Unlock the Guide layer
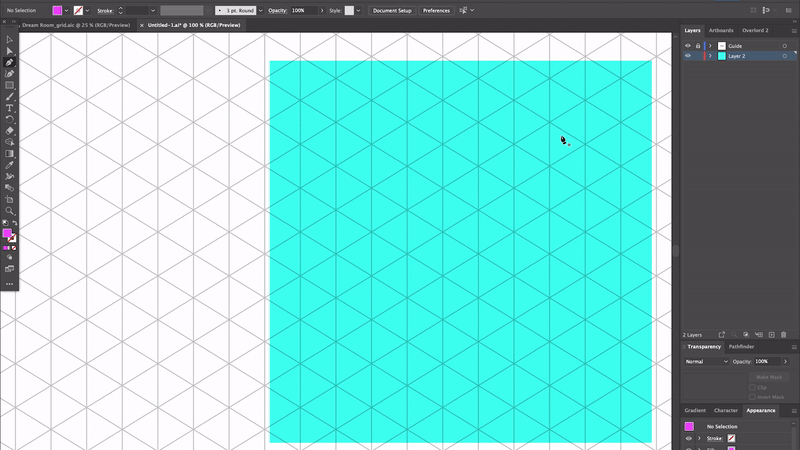Screen dimensions: 800x450 (x=698, y=46)
